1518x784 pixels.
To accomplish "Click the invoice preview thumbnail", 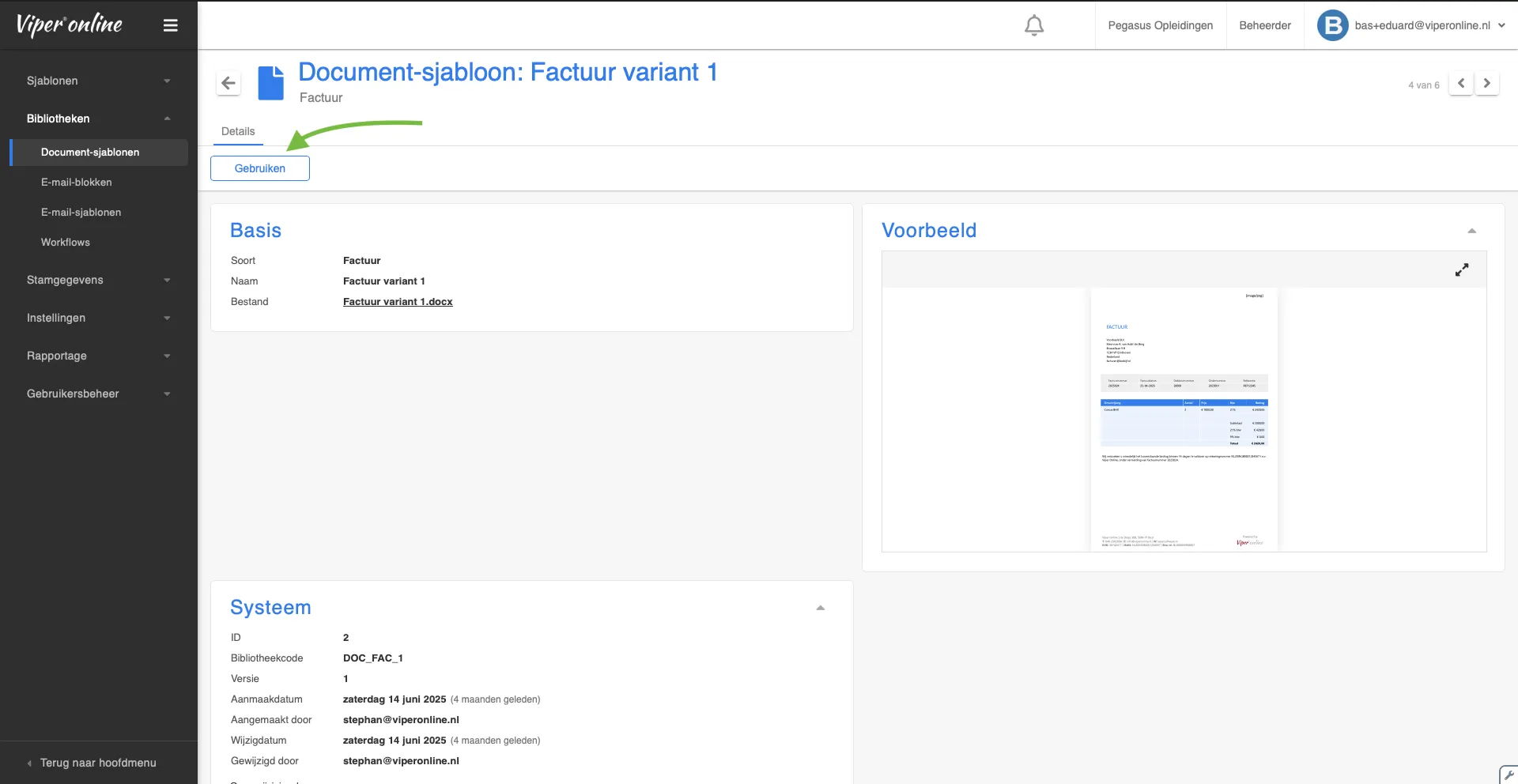I will (1184, 419).
